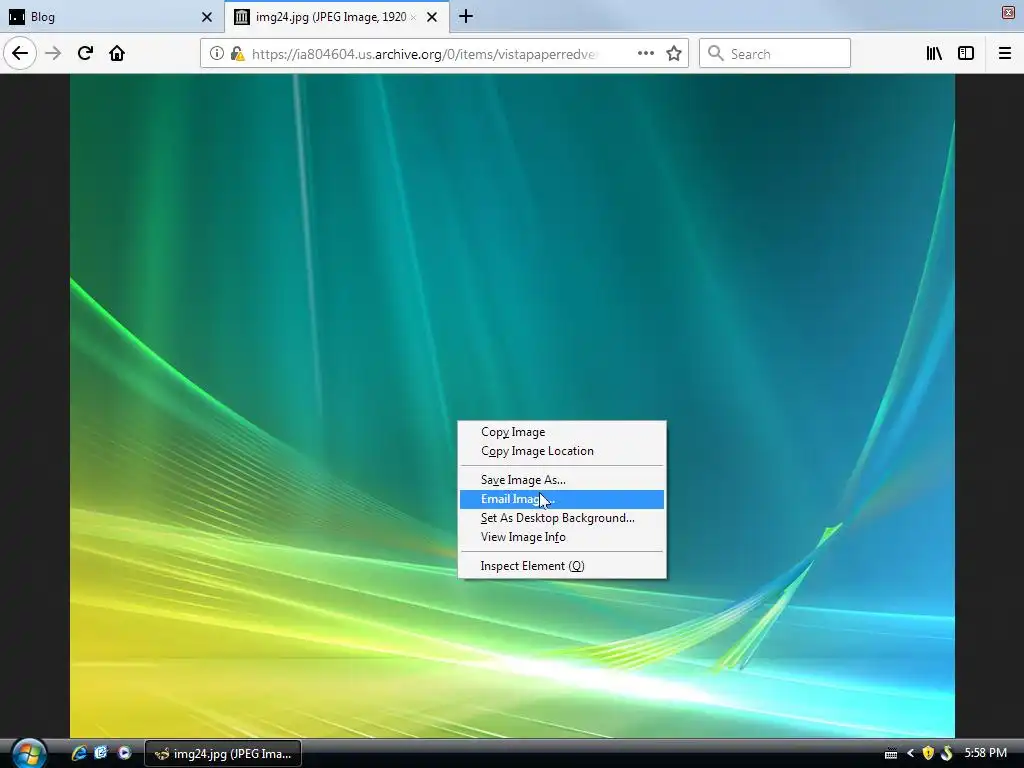Click the 5:58 PM clock
The image size is (1024, 768).
coord(985,753)
